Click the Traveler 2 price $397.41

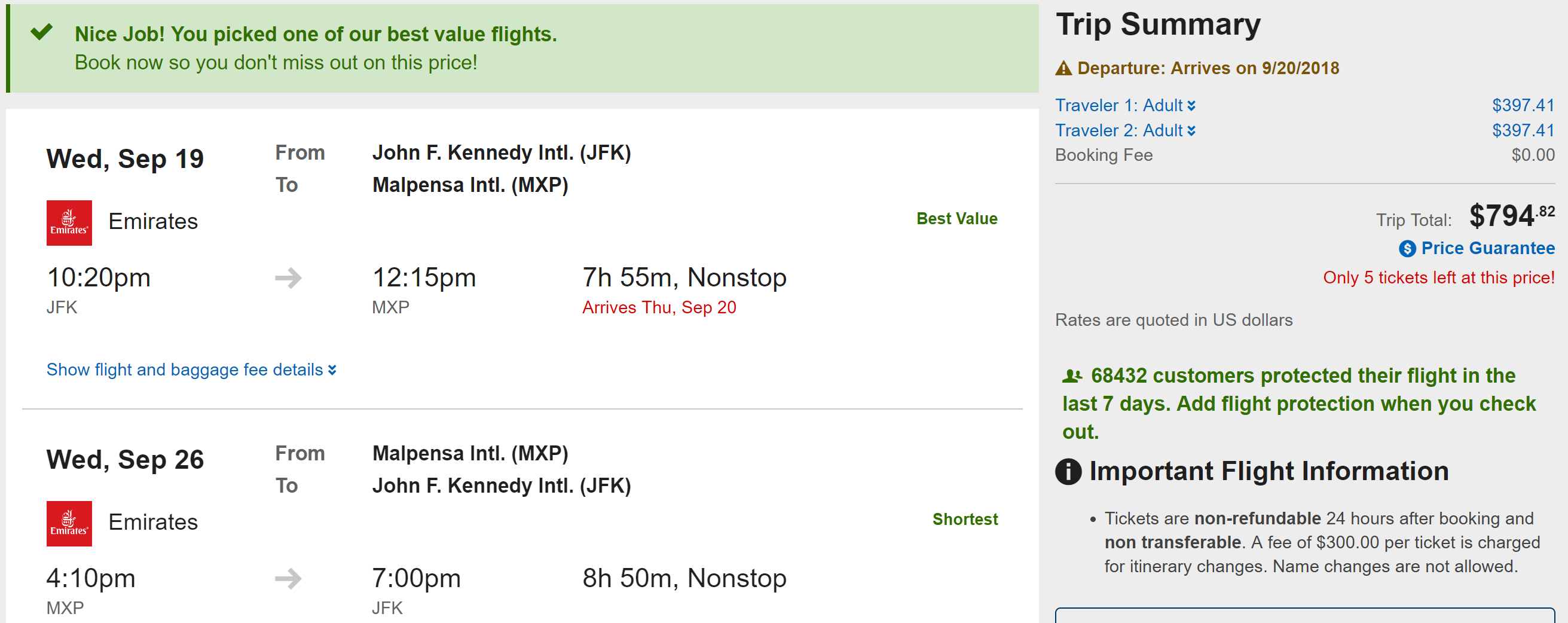[x=1523, y=131]
